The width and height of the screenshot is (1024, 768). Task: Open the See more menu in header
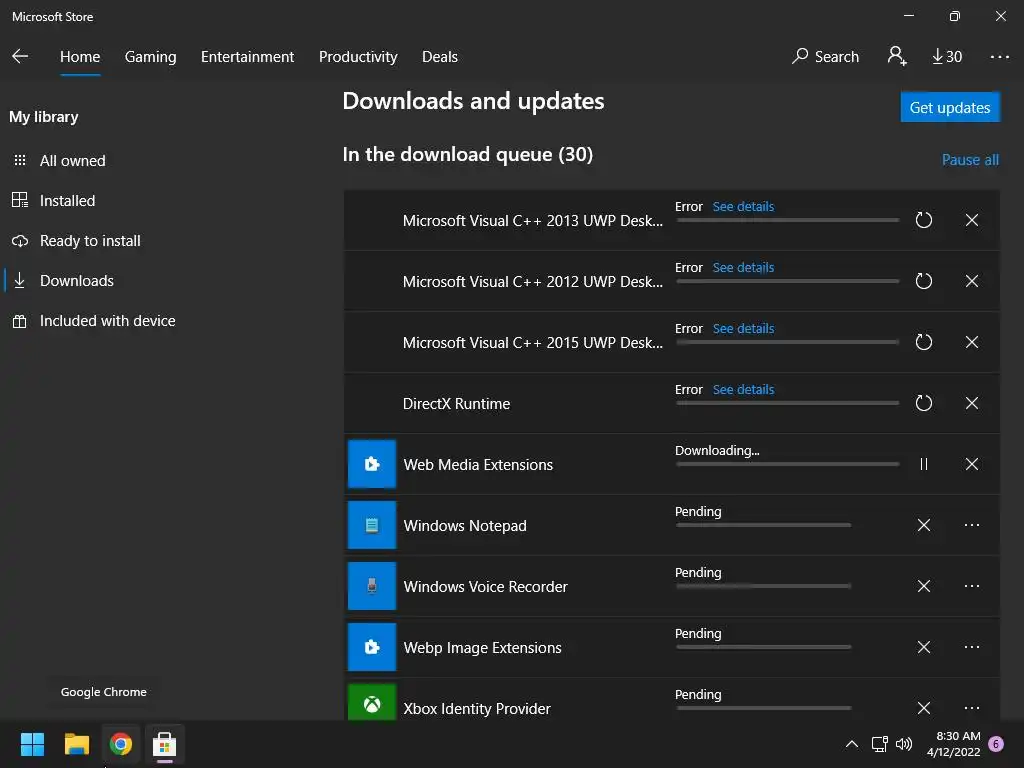(x=999, y=57)
